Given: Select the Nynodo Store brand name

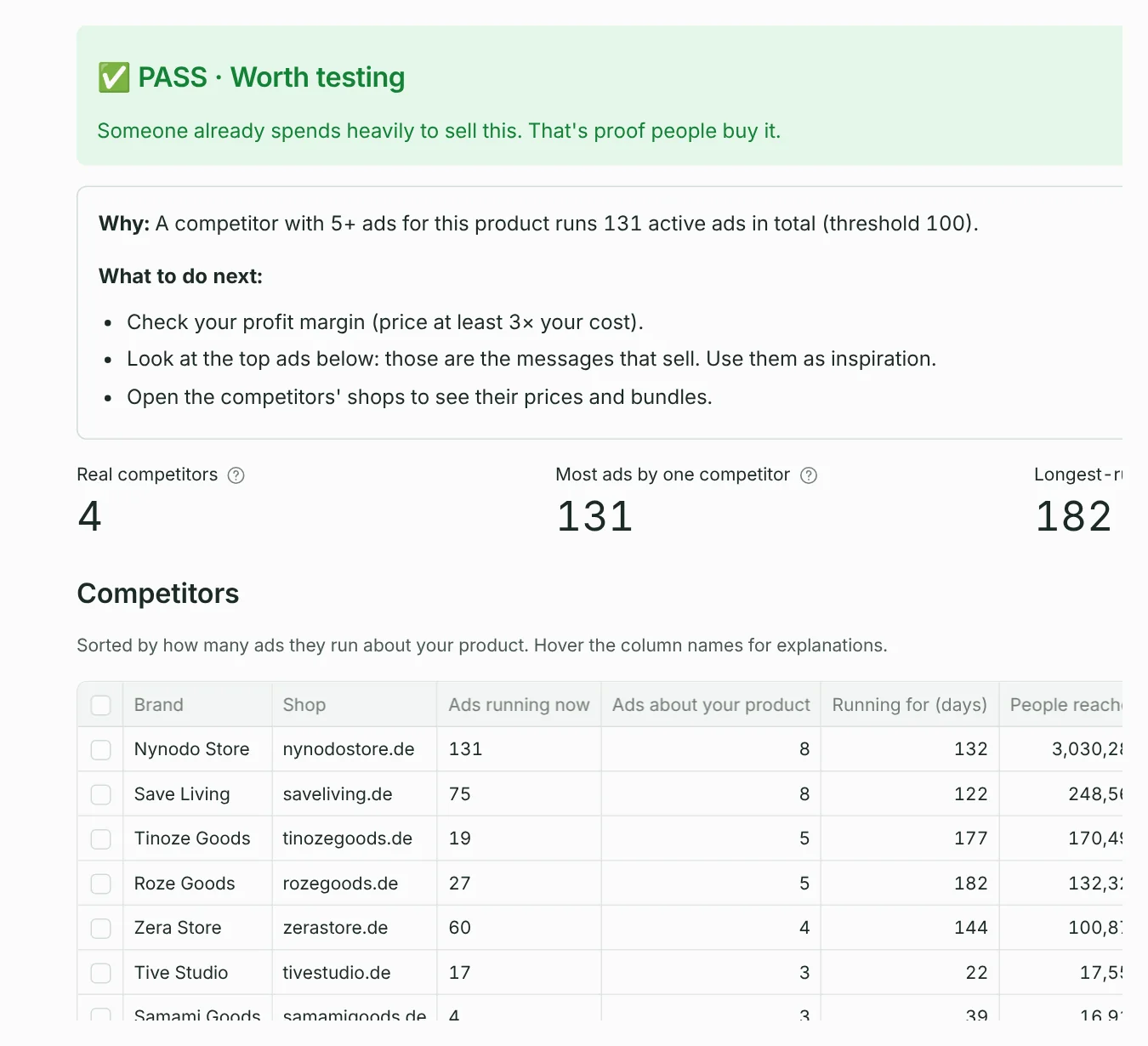Looking at the screenshot, I should click(x=191, y=749).
